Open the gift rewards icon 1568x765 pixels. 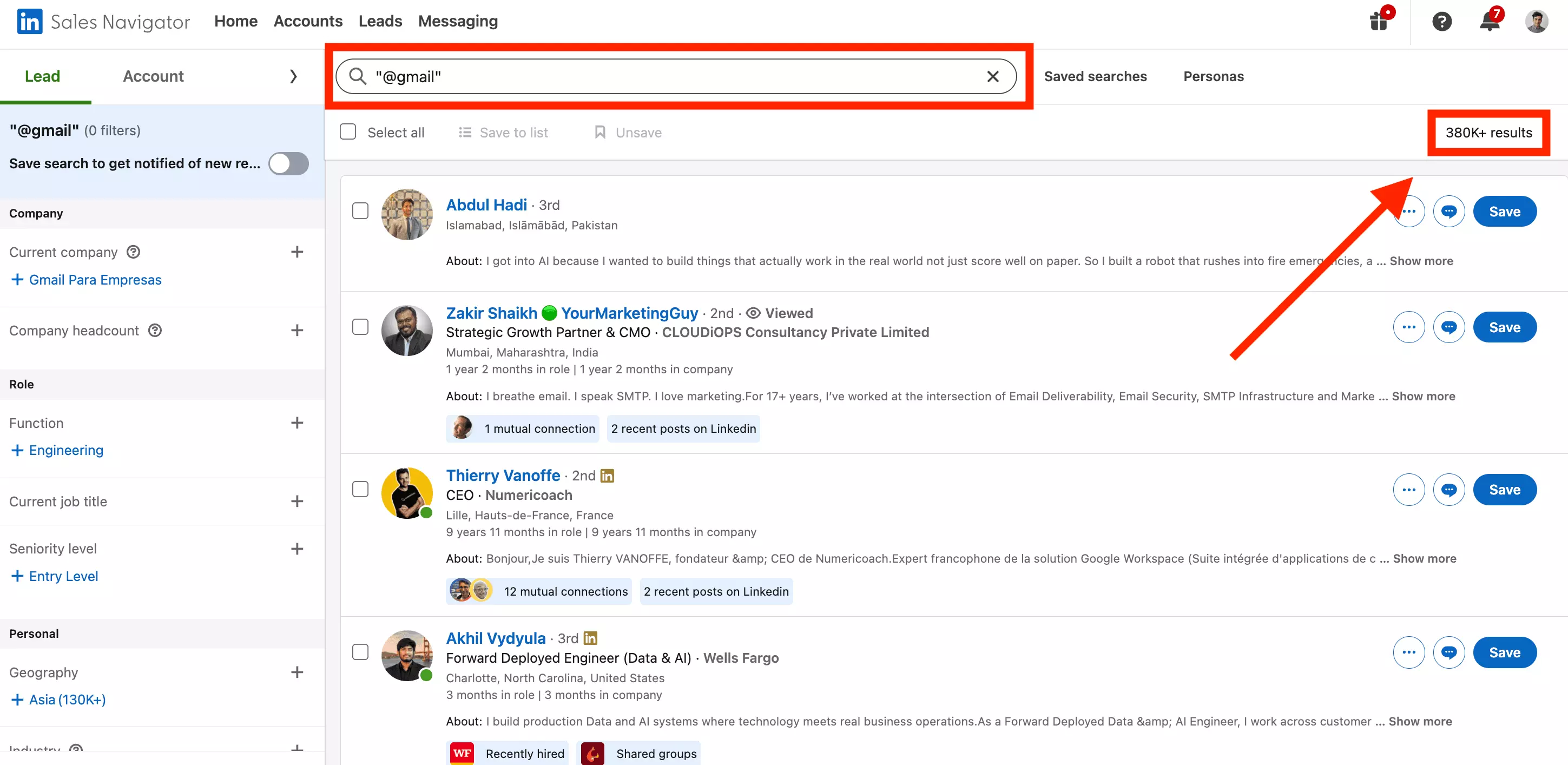click(x=1378, y=21)
